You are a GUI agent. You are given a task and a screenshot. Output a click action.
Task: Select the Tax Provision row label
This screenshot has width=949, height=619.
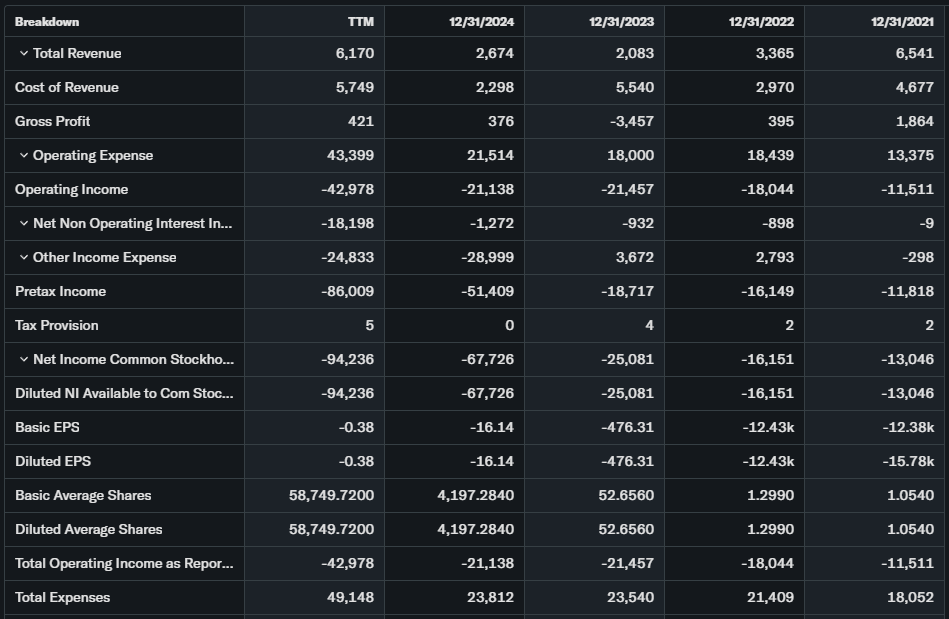click(57, 325)
